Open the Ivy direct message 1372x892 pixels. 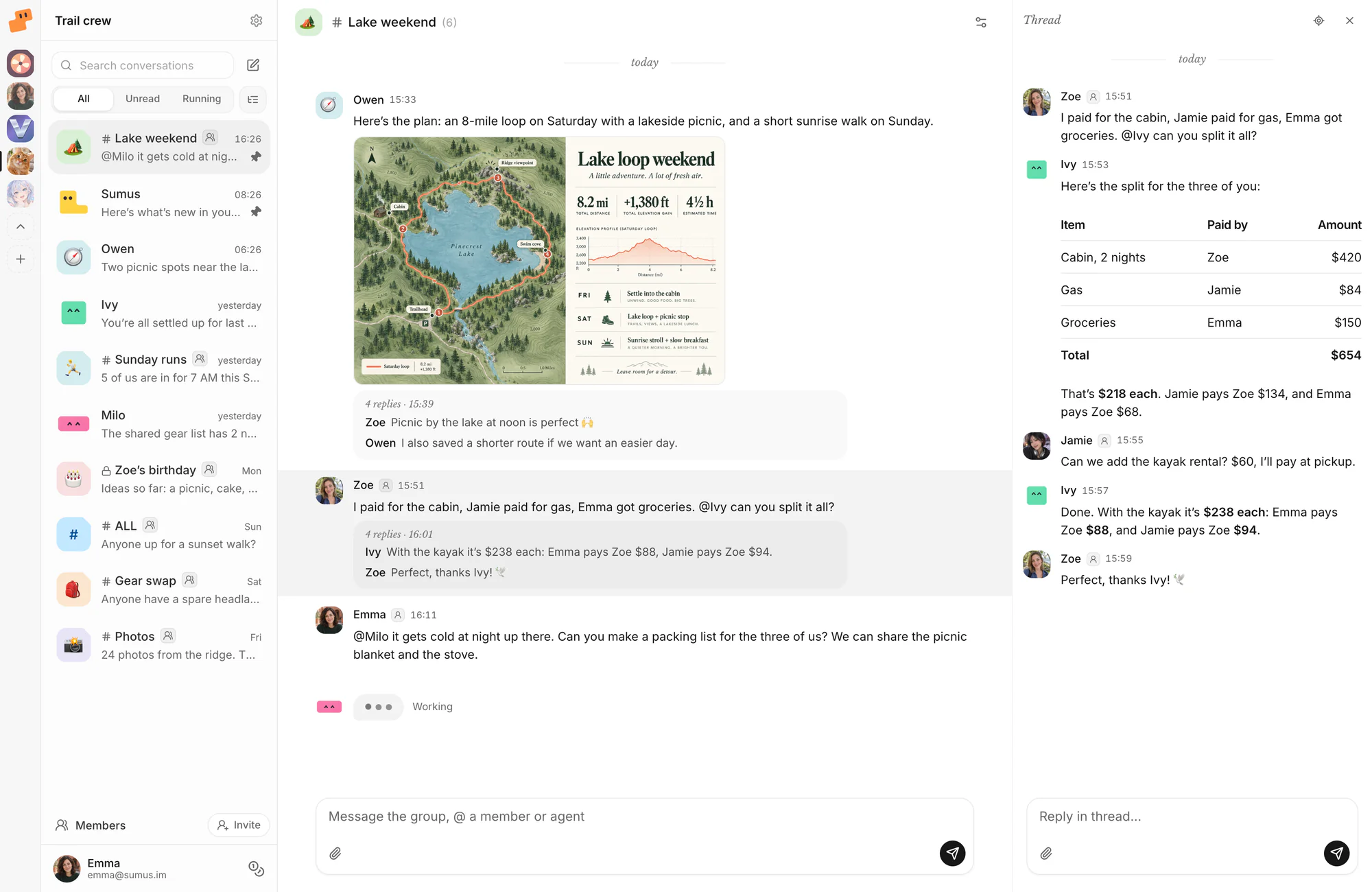point(159,314)
